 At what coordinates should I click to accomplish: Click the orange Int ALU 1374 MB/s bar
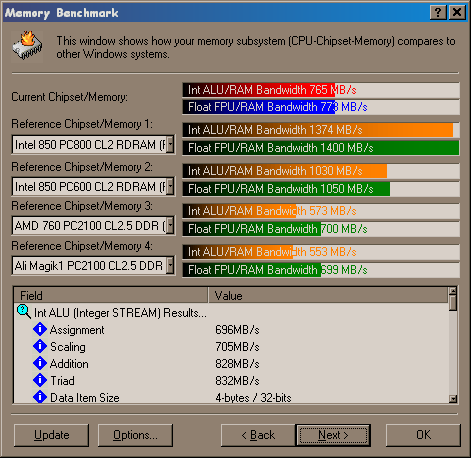321,130
